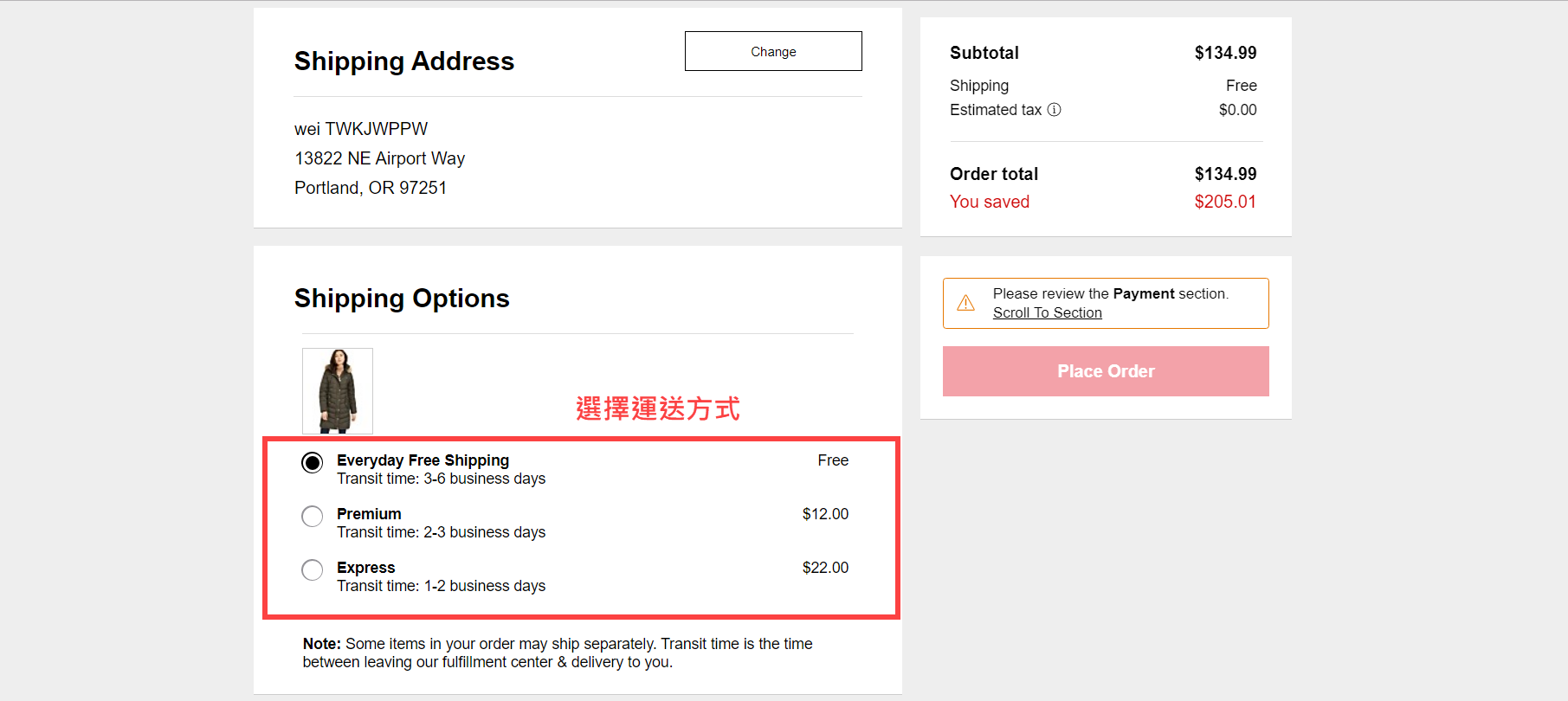1568x701 pixels.
Task: Pick the Express shipping radio button
Action: (x=313, y=570)
